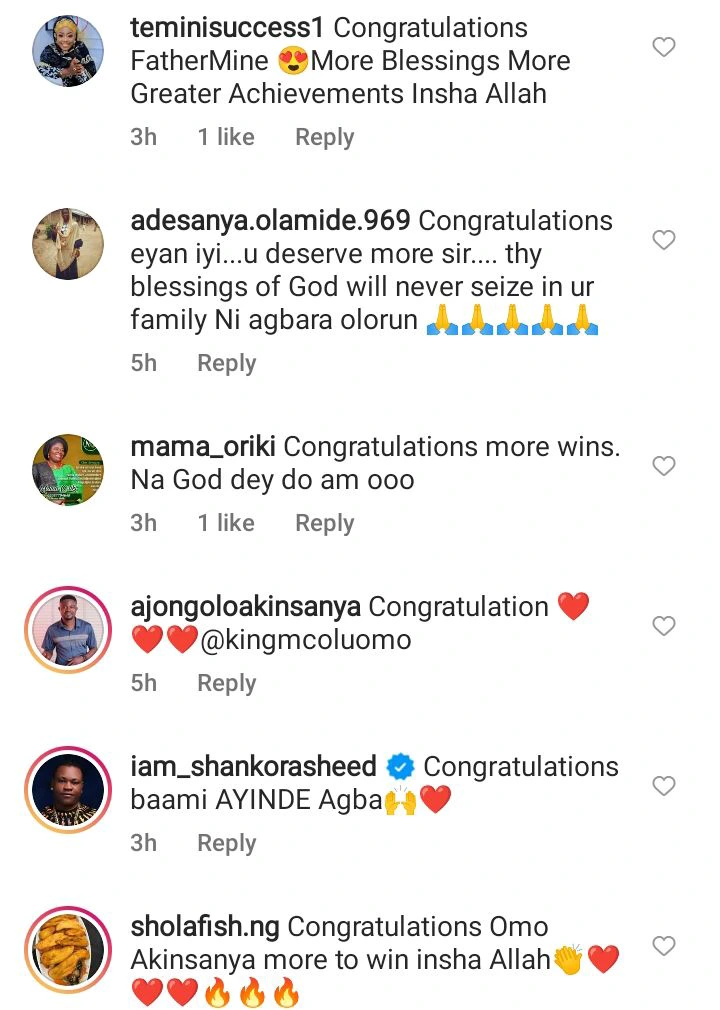Like iam_shankorasheed's comment heart icon
Viewport: 720px width, 1010px height.
point(663,786)
